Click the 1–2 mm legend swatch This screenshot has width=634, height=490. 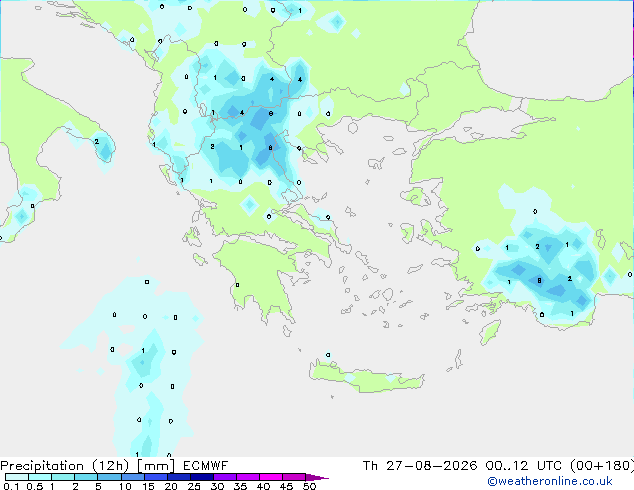[x=63, y=477]
